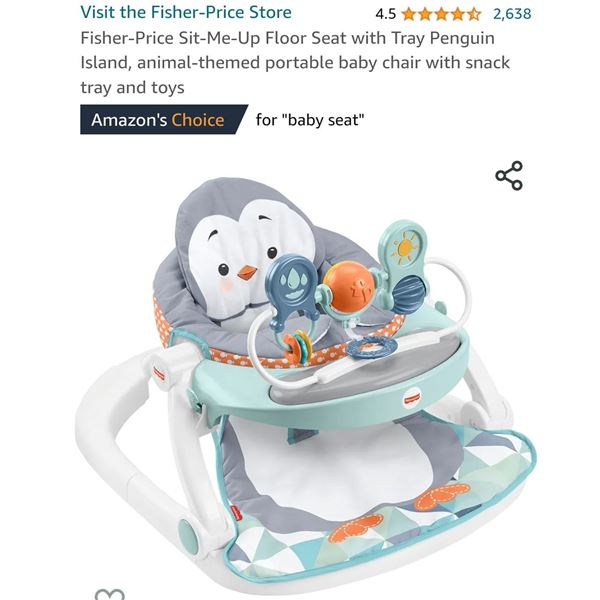Click the word Choice in the badge
The width and height of the screenshot is (600, 600).
point(197,120)
